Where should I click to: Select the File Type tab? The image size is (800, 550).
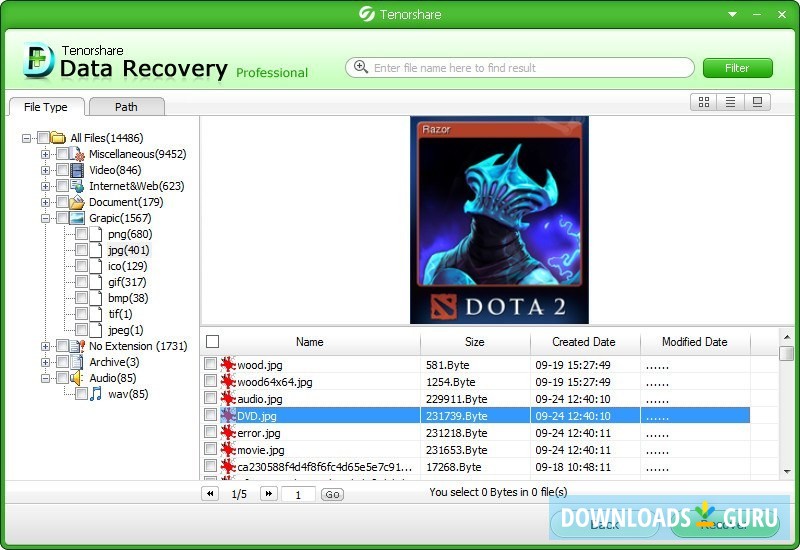[46, 107]
